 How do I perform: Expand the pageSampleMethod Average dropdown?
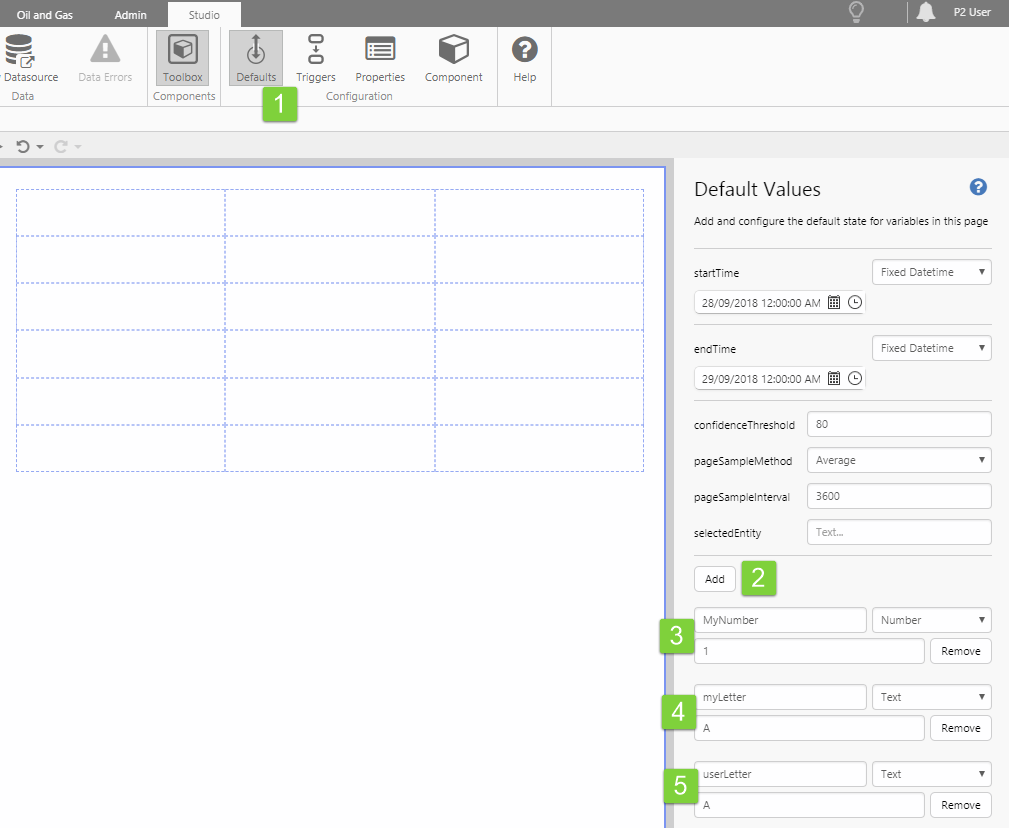[x=898, y=460]
